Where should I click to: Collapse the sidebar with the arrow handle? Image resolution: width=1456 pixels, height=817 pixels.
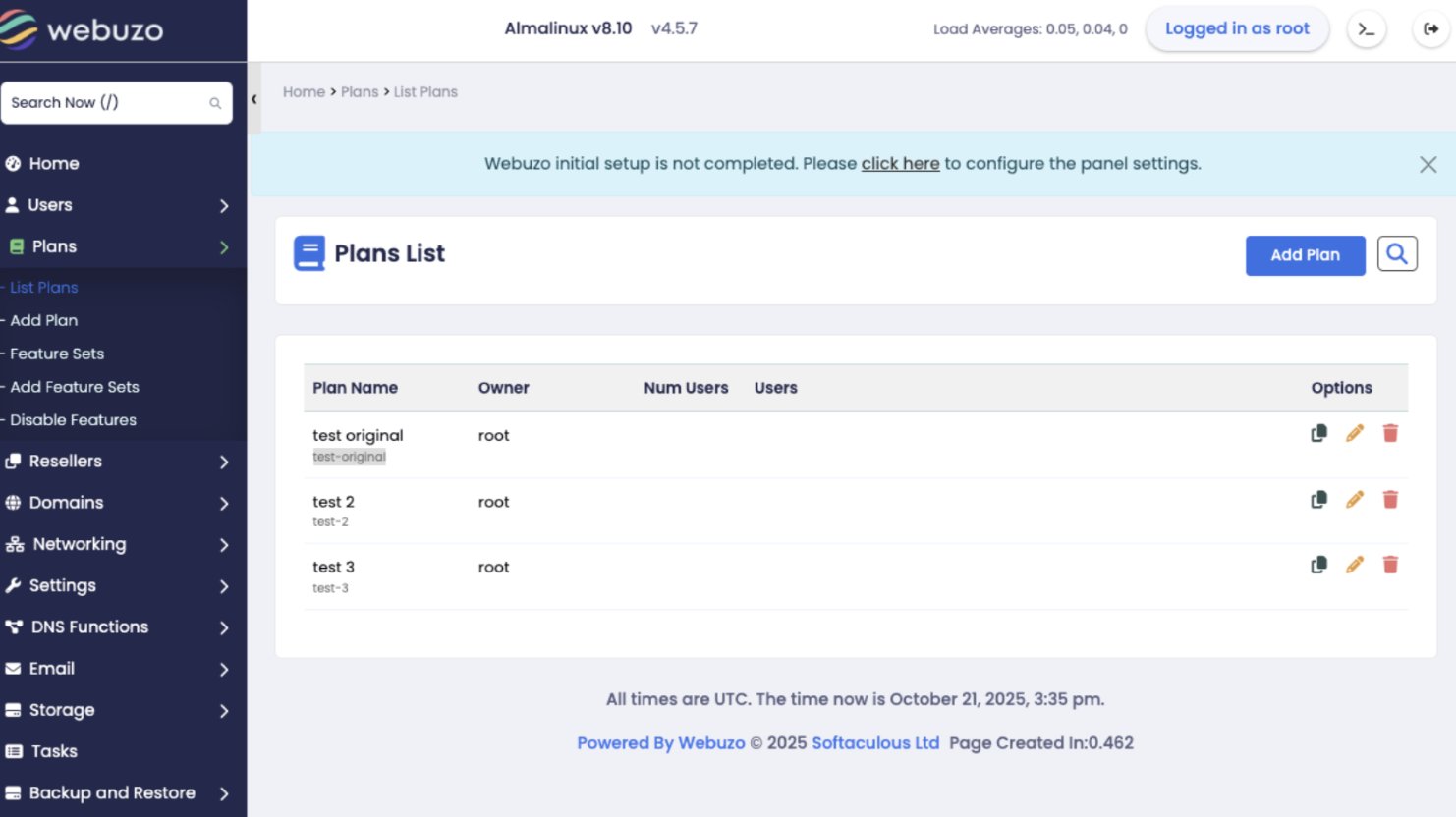tap(254, 99)
